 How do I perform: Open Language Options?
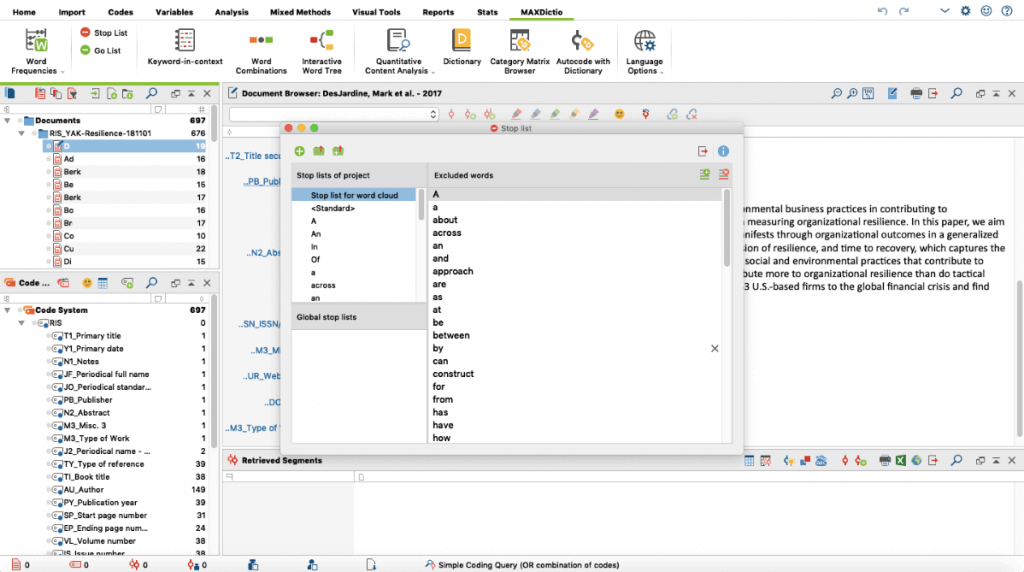(644, 51)
